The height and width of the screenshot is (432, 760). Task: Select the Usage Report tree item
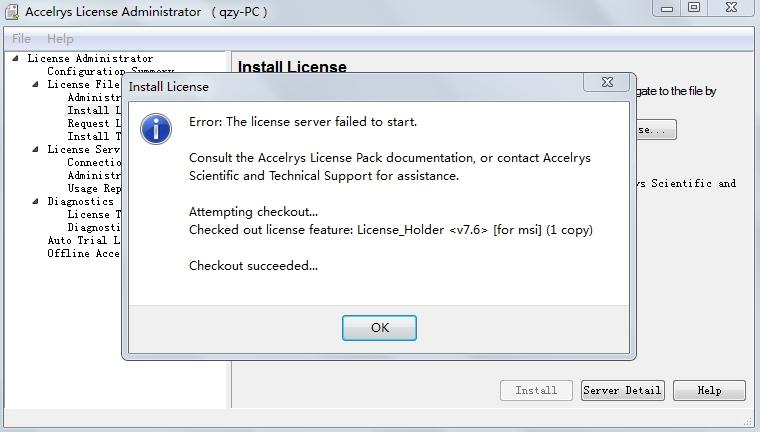94,189
